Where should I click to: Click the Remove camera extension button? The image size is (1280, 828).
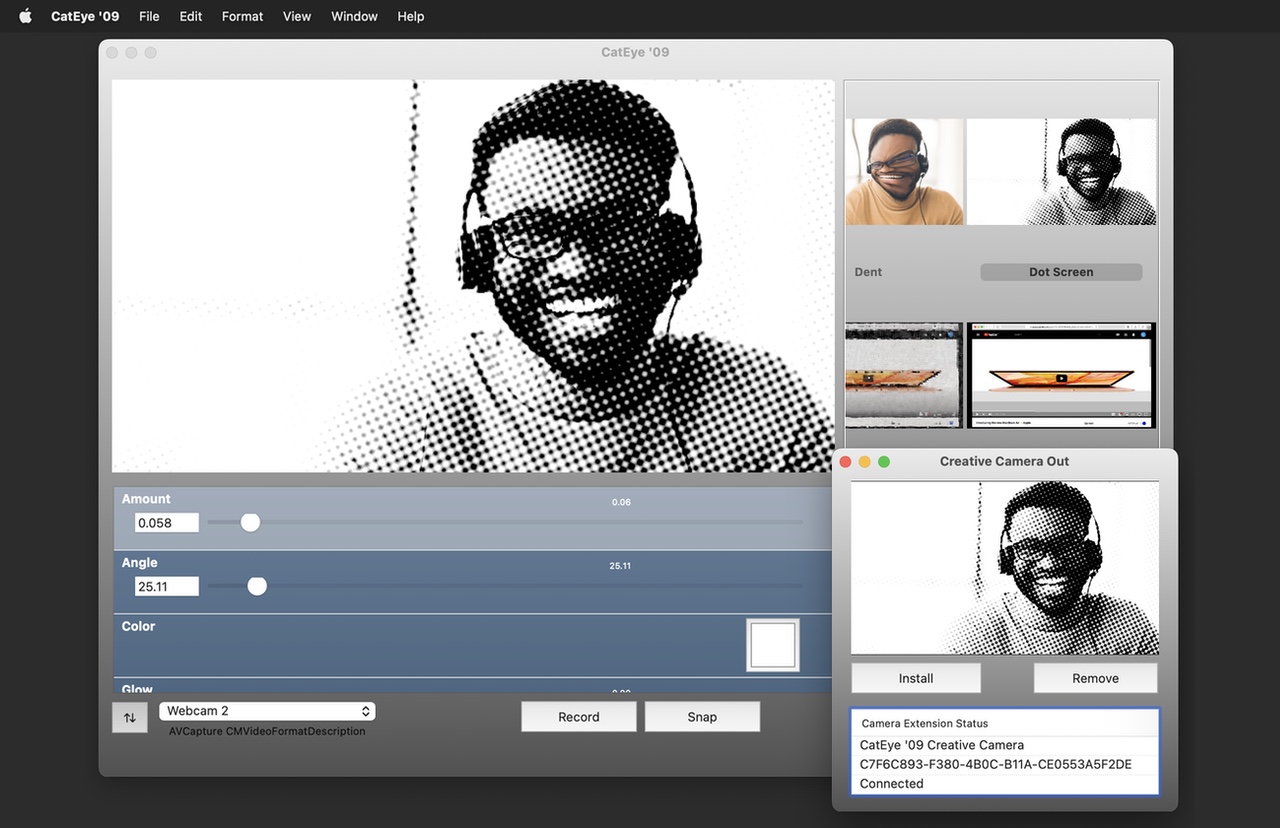pyautogui.click(x=1095, y=678)
